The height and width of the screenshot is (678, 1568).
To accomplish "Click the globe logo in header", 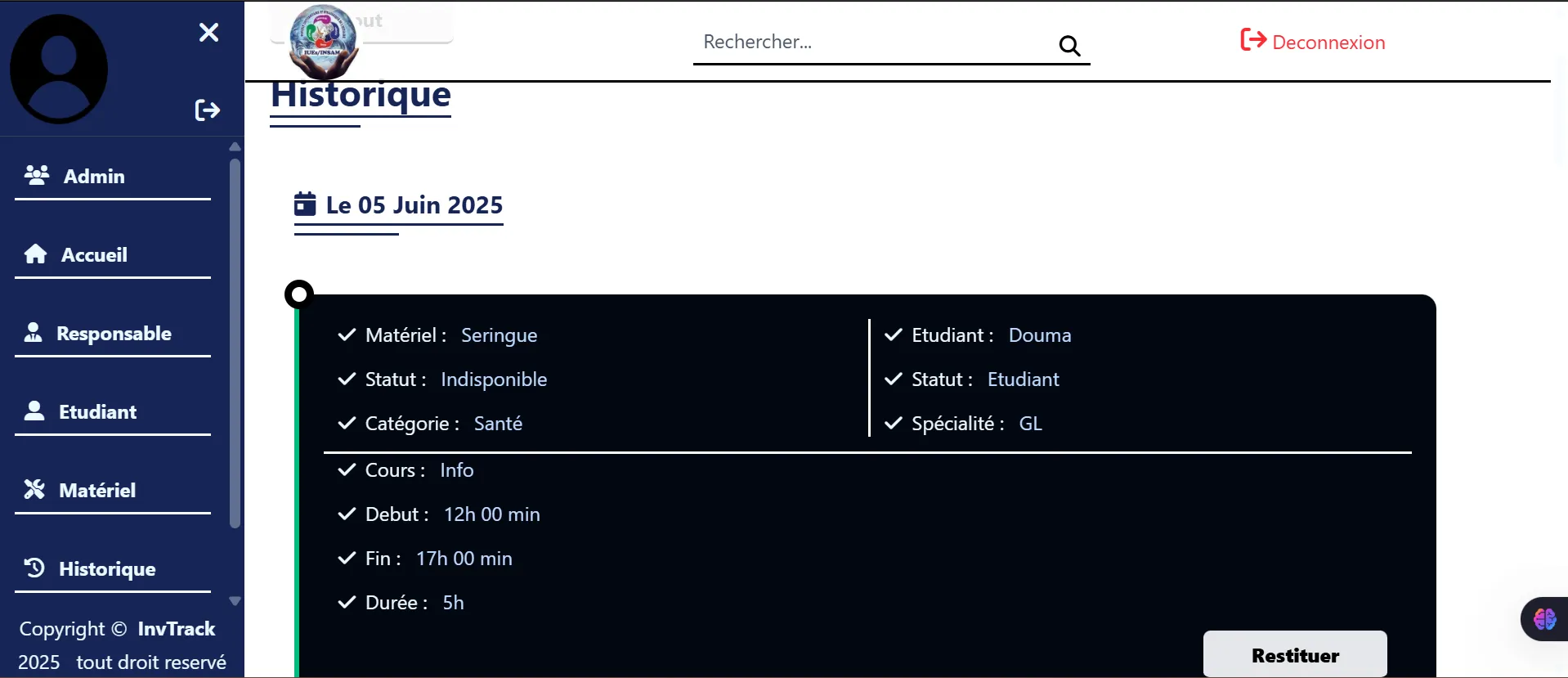I will pyautogui.click(x=324, y=39).
